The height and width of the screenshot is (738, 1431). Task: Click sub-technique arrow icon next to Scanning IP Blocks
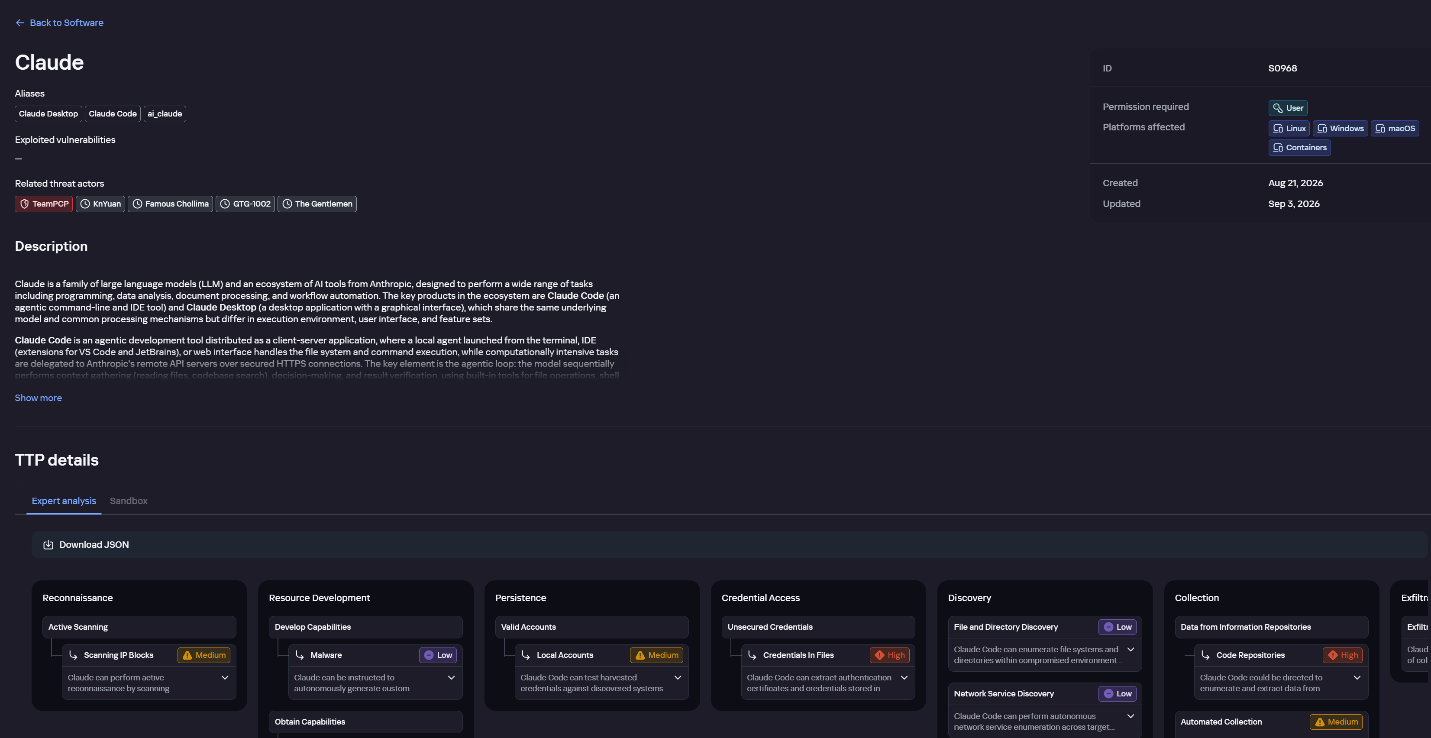(x=74, y=655)
